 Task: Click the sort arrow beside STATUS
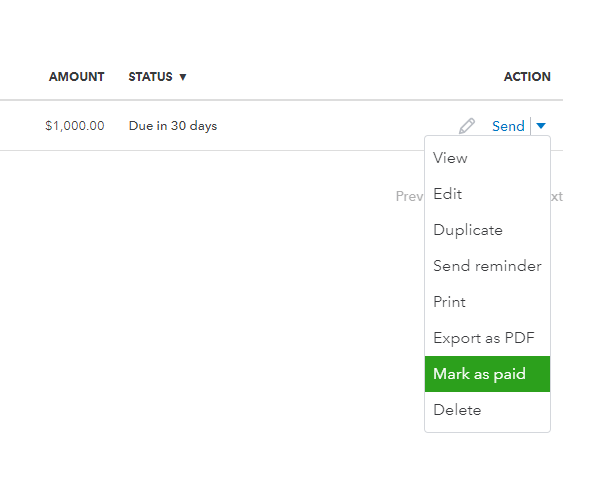point(183,77)
